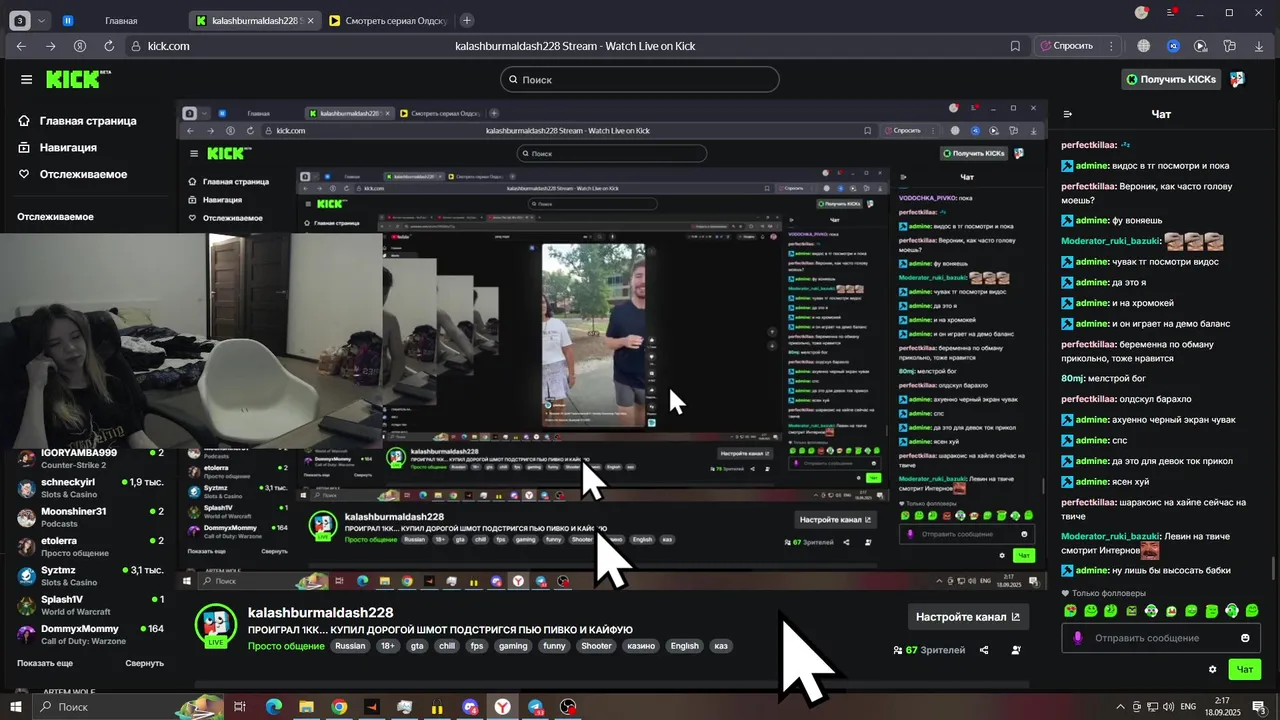Switch to the Смотреть сериал browser tab
The height and width of the screenshot is (720, 1280).
click(387, 20)
